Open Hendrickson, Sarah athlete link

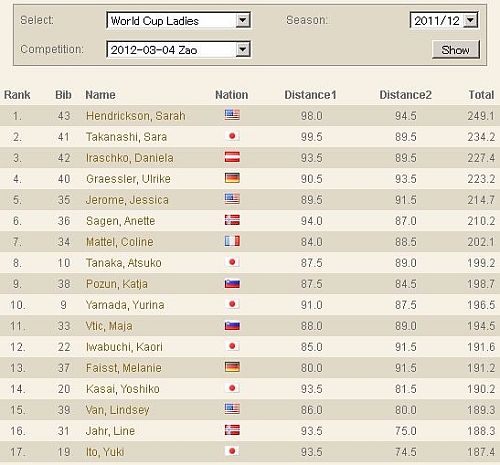136,116
